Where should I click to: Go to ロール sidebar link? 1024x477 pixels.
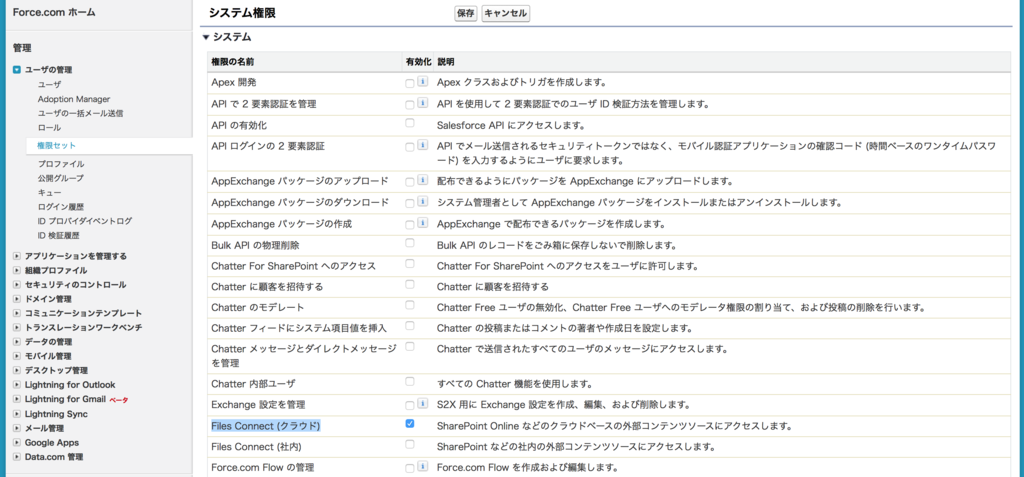[x=49, y=128]
